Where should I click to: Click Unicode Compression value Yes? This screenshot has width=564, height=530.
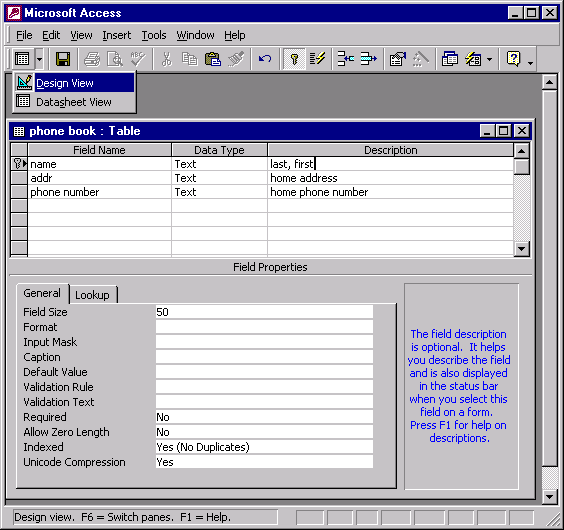tap(264, 462)
